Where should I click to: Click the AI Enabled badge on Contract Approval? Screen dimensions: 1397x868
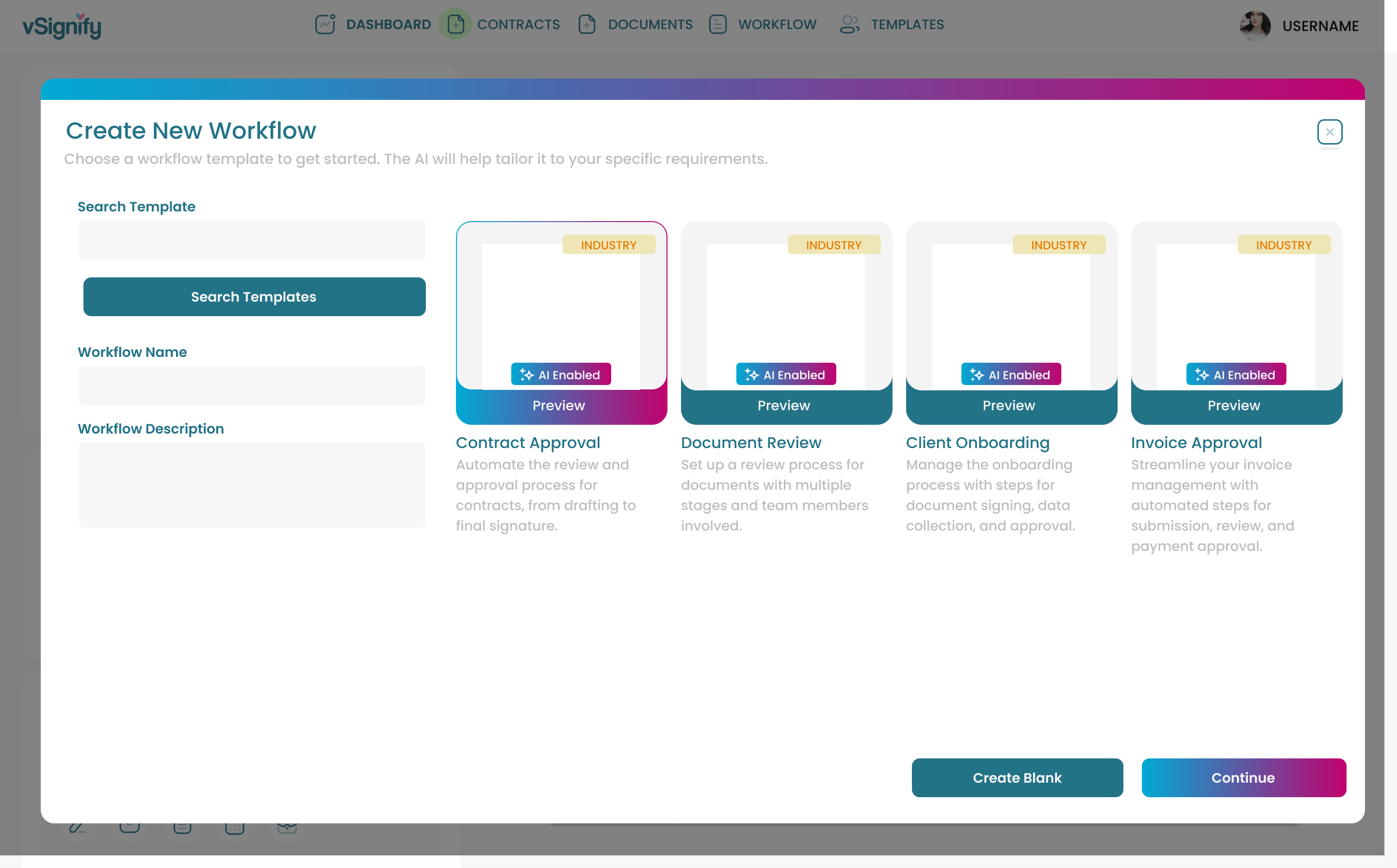[x=561, y=374]
